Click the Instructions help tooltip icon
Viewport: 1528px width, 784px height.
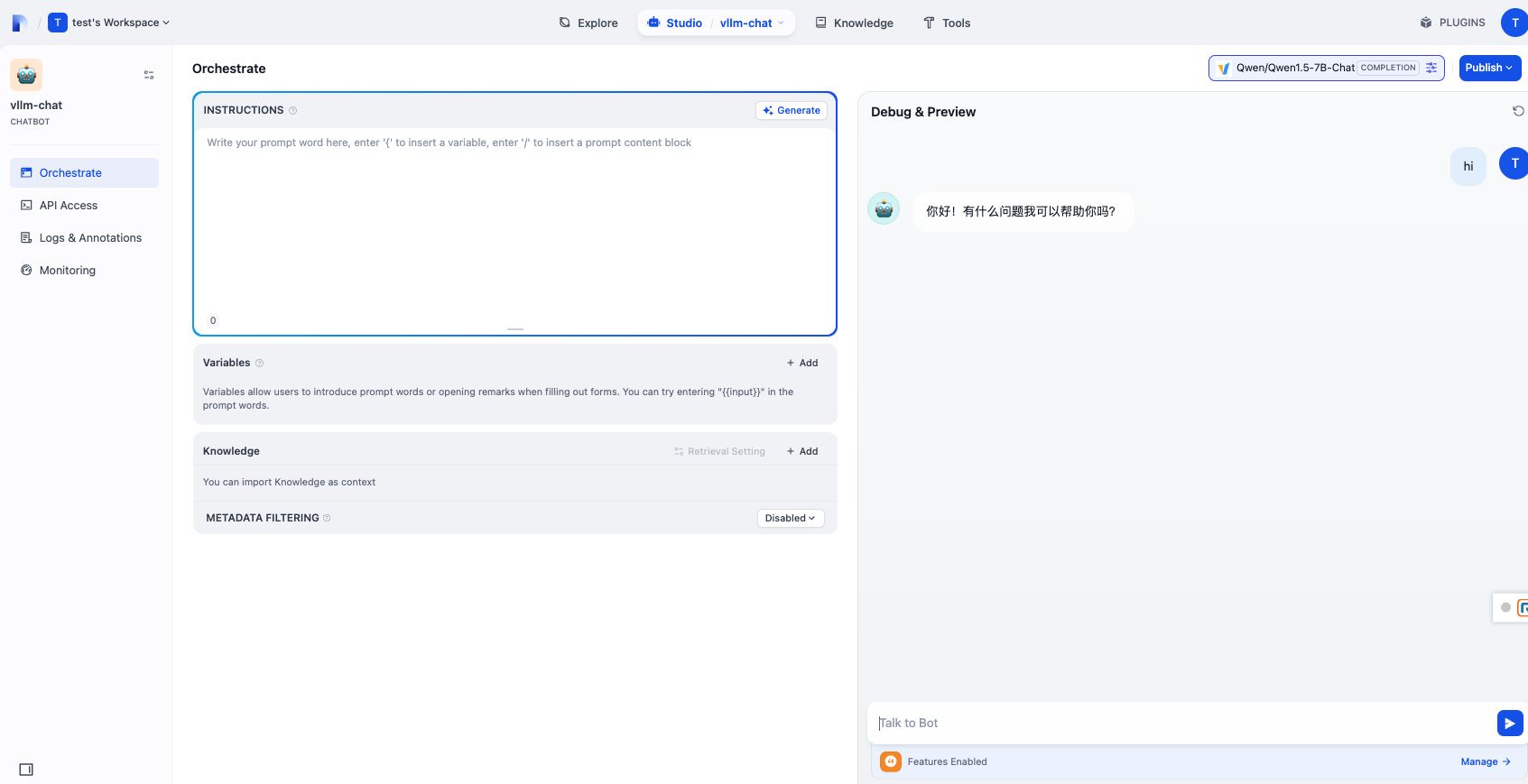pyautogui.click(x=292, y=111)
